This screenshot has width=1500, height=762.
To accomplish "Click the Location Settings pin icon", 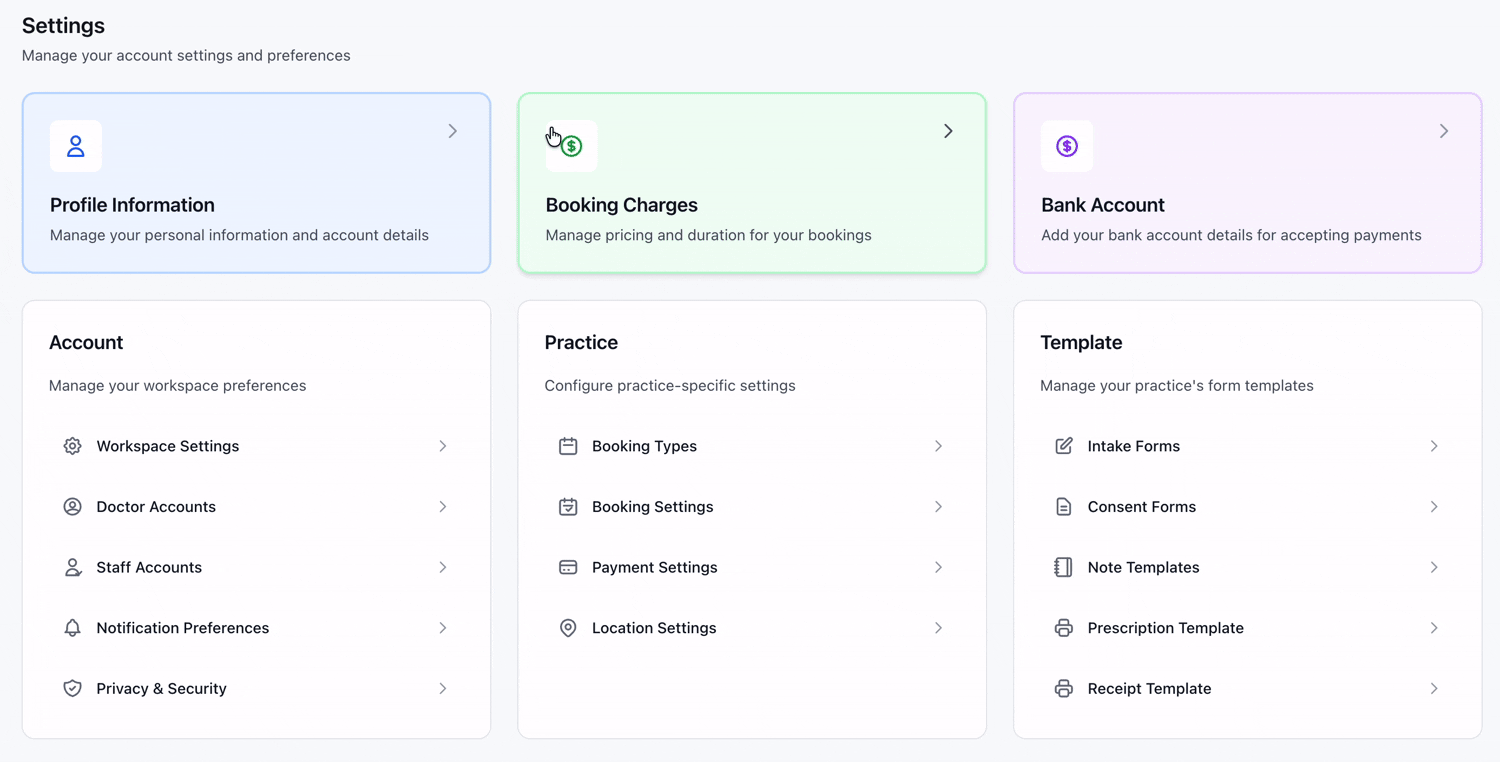I will (568, 628).
